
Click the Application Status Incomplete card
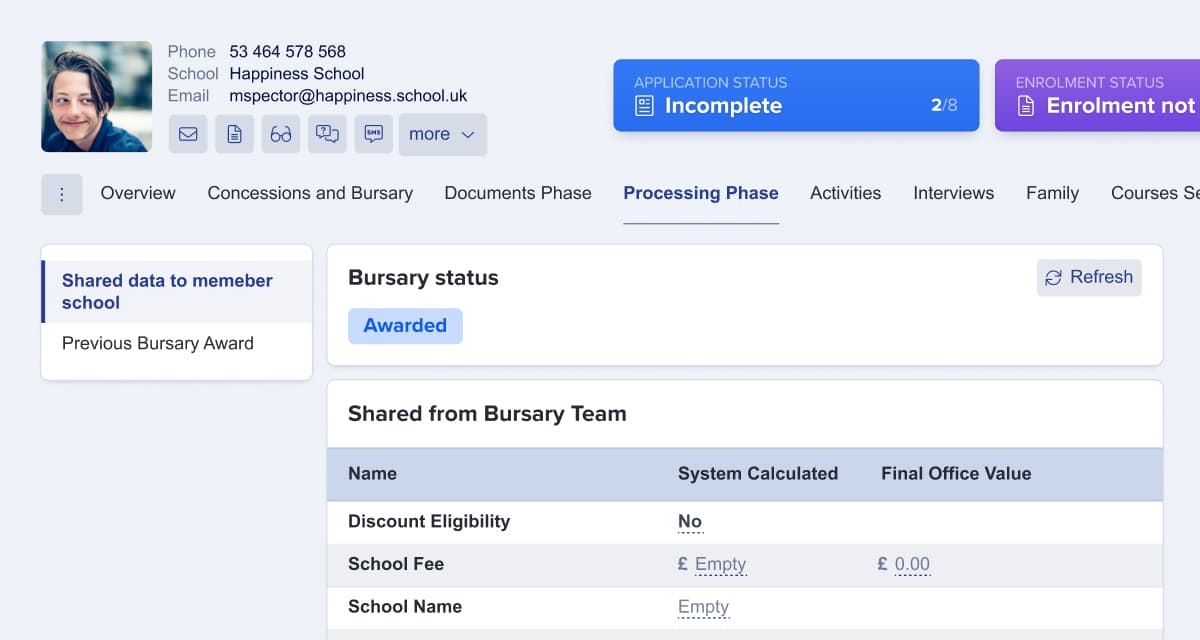tap(796, 95)
